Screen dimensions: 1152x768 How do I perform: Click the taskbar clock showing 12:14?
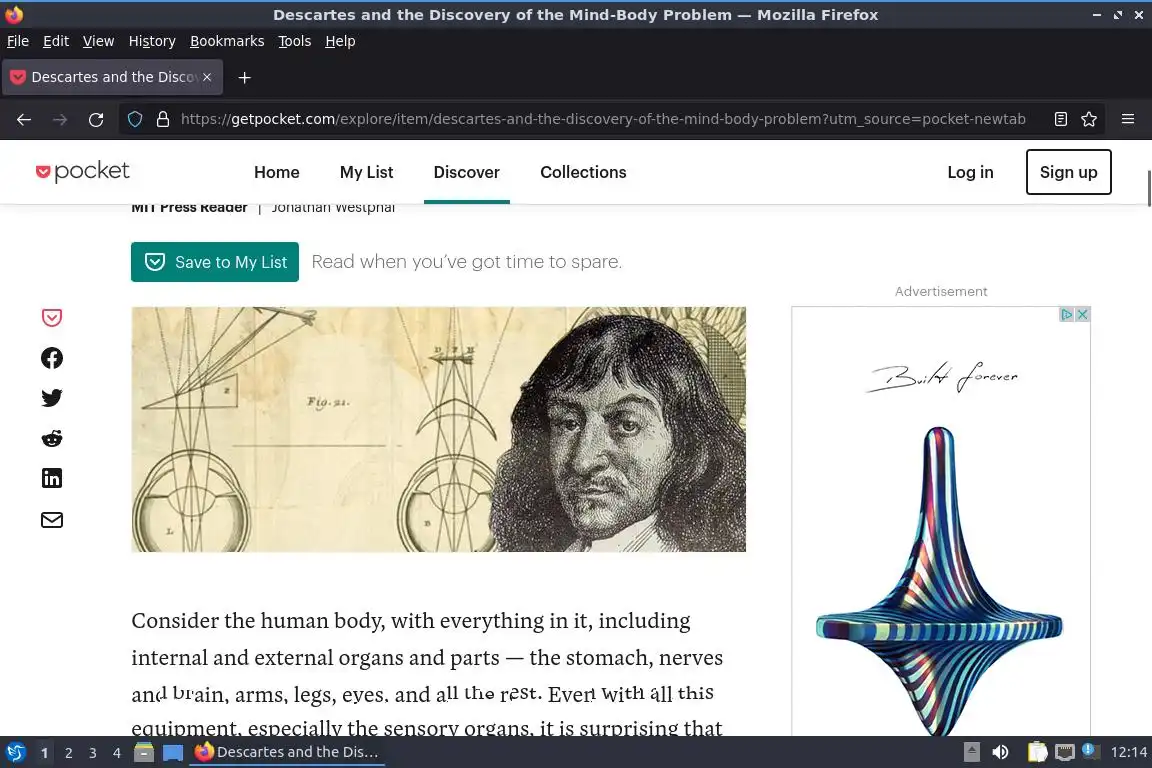(x=1128, y=752)
